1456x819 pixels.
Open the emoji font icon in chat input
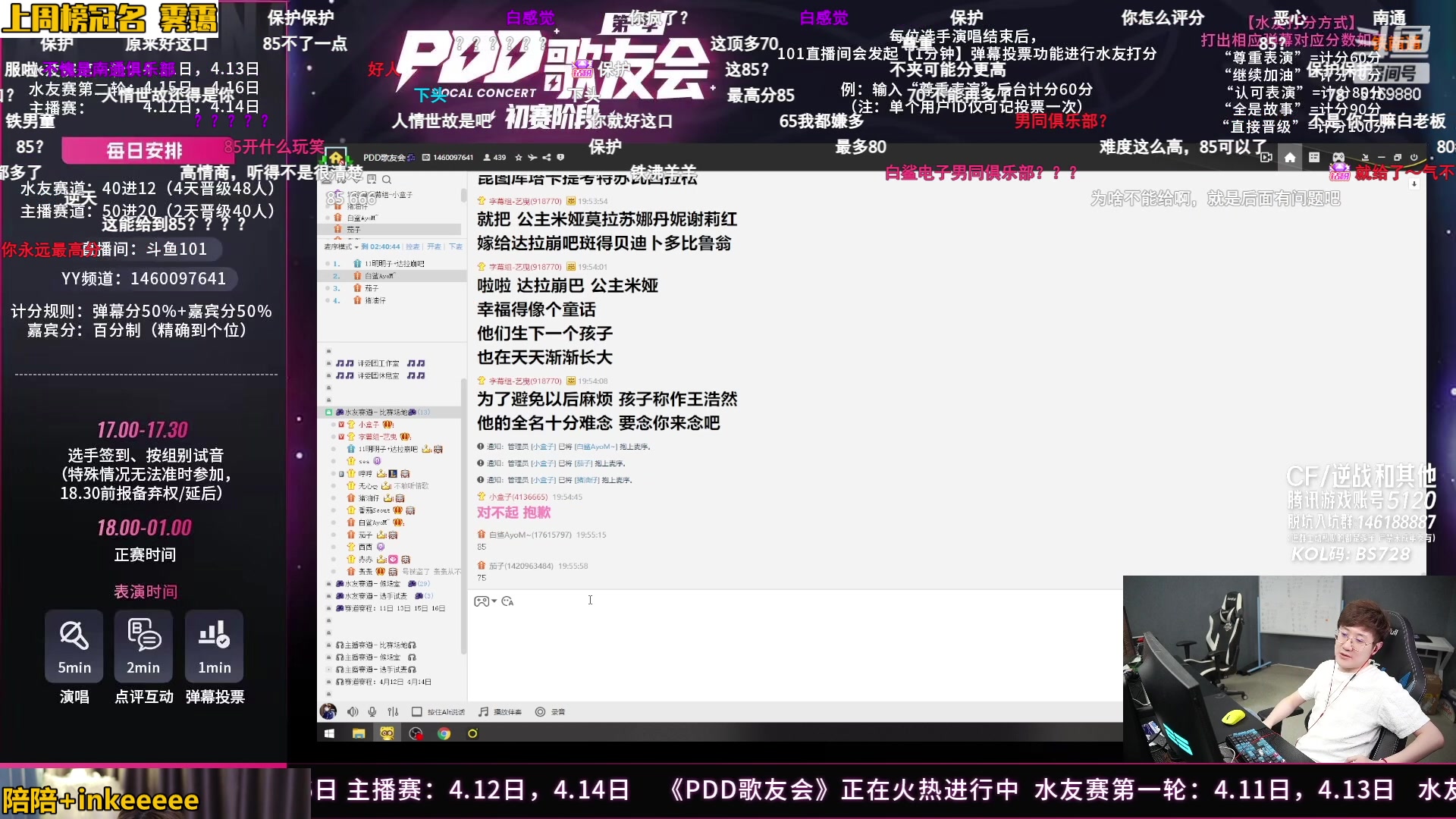[508, 601]
